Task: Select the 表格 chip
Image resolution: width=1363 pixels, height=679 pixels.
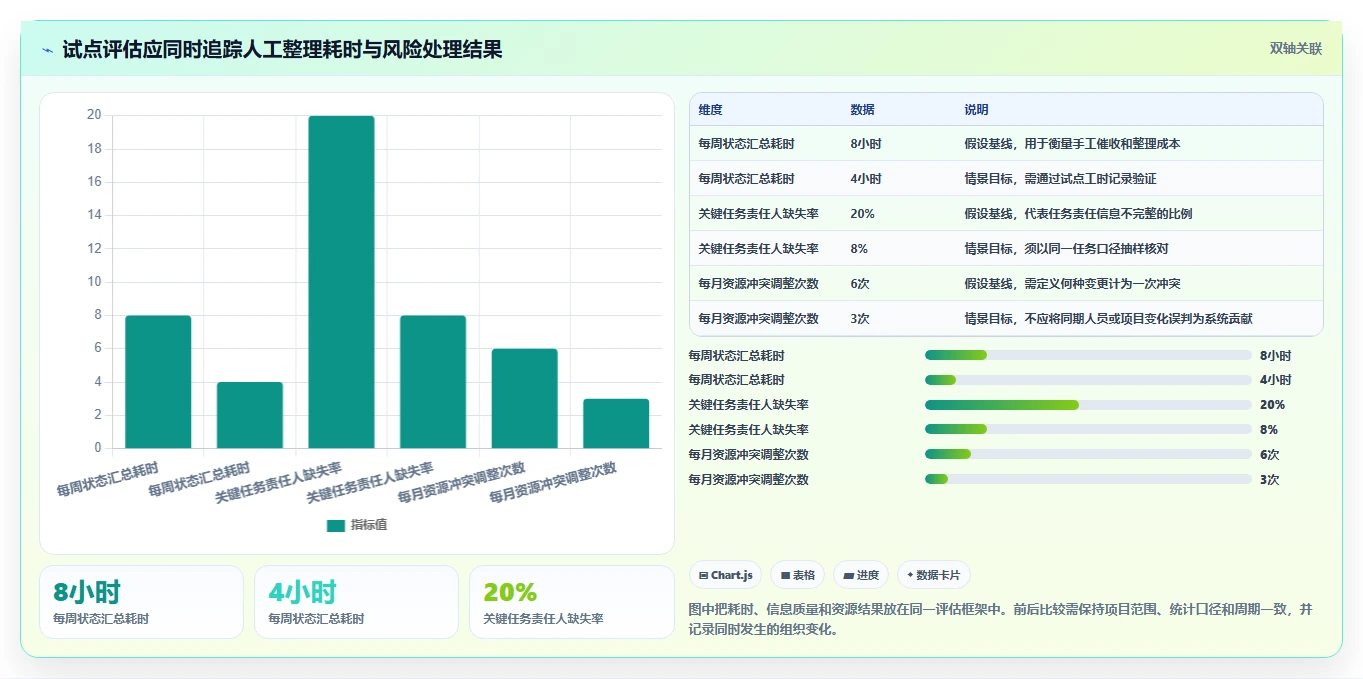Action: 797,575
